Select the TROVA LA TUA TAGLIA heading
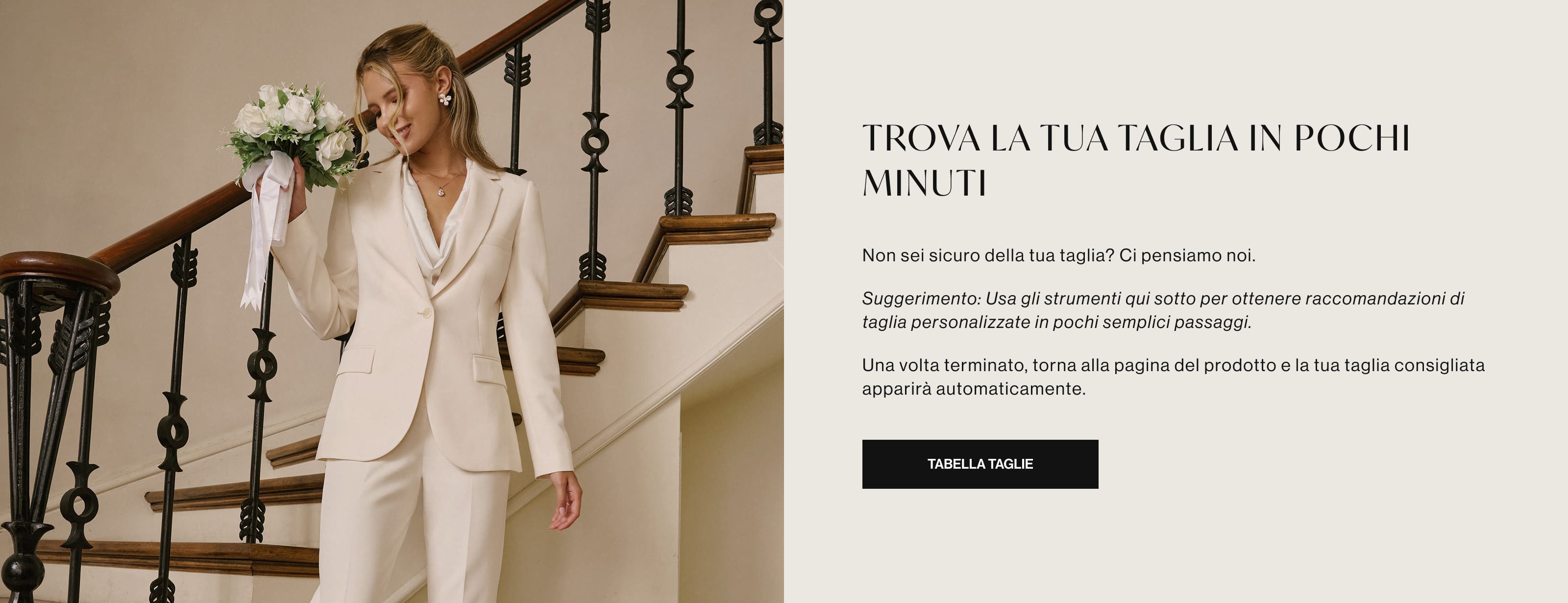Viewport: 1568px width, 603px height. 1136,160
